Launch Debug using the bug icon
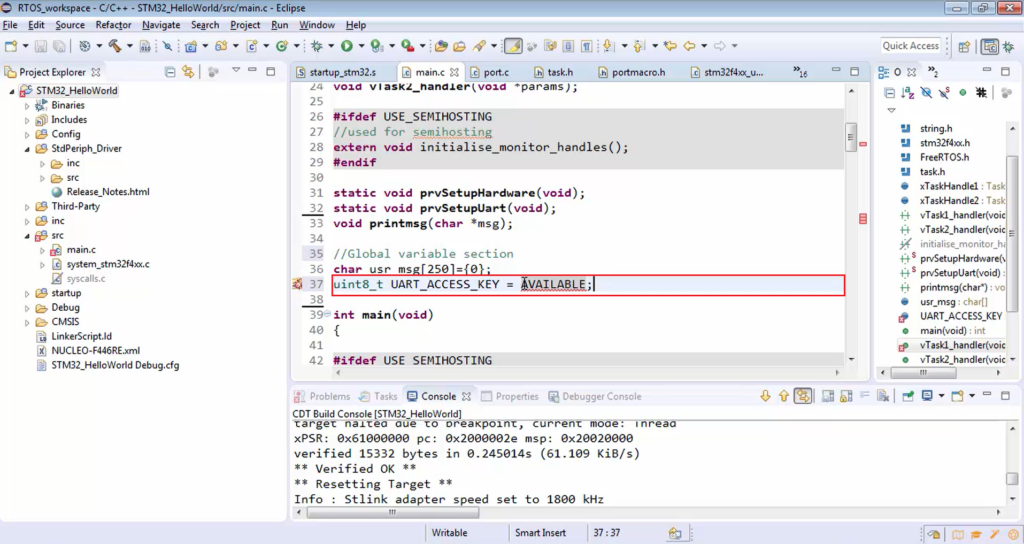 coord(318,46)
